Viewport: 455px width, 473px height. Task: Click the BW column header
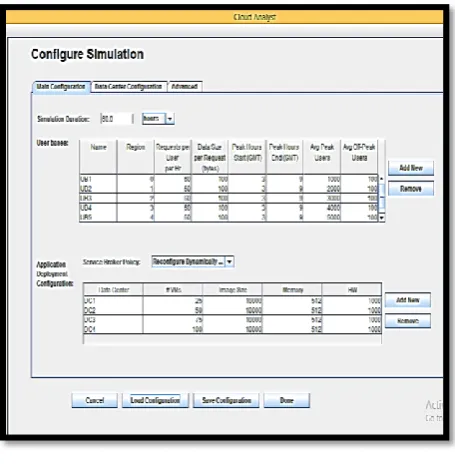[x=352, y=290]
